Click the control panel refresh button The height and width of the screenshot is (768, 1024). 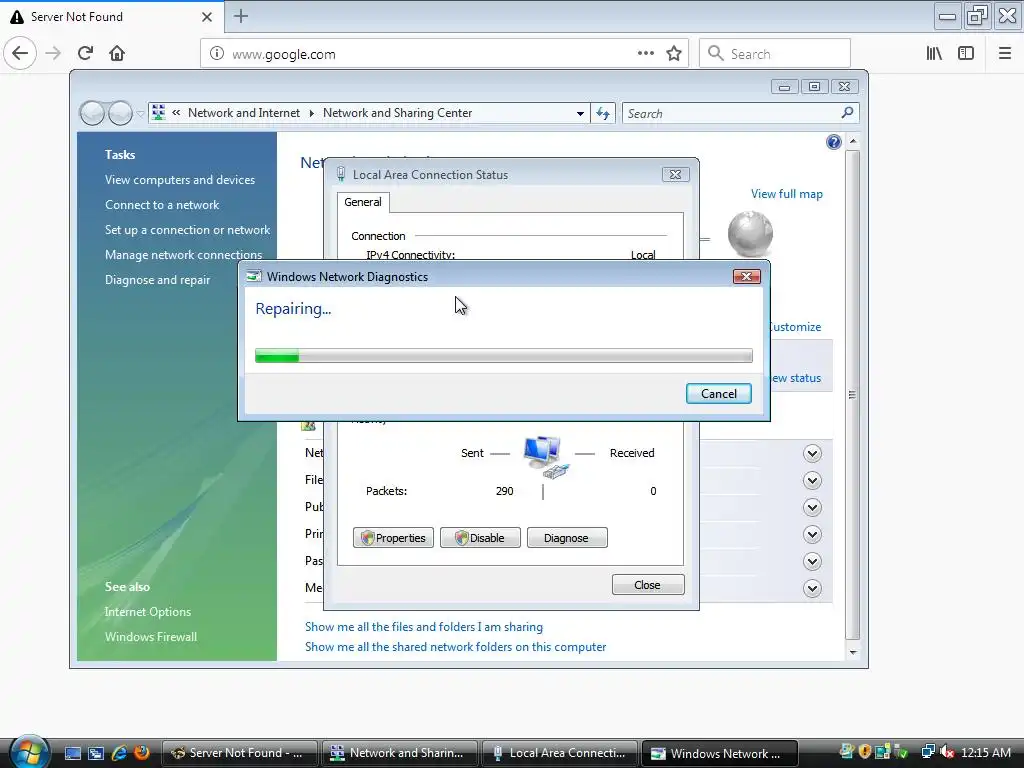603,114
